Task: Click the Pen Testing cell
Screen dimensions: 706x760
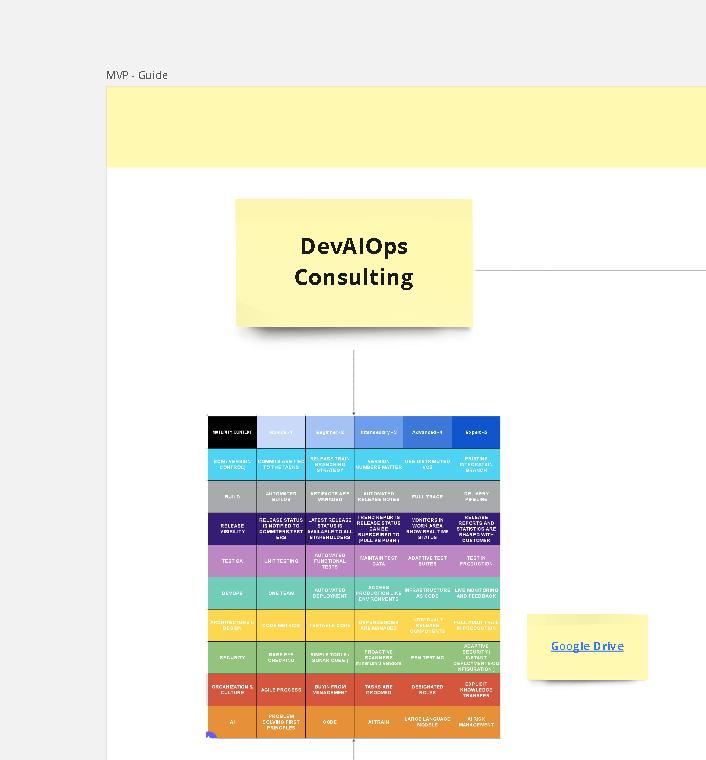Action: pos(427,658)
